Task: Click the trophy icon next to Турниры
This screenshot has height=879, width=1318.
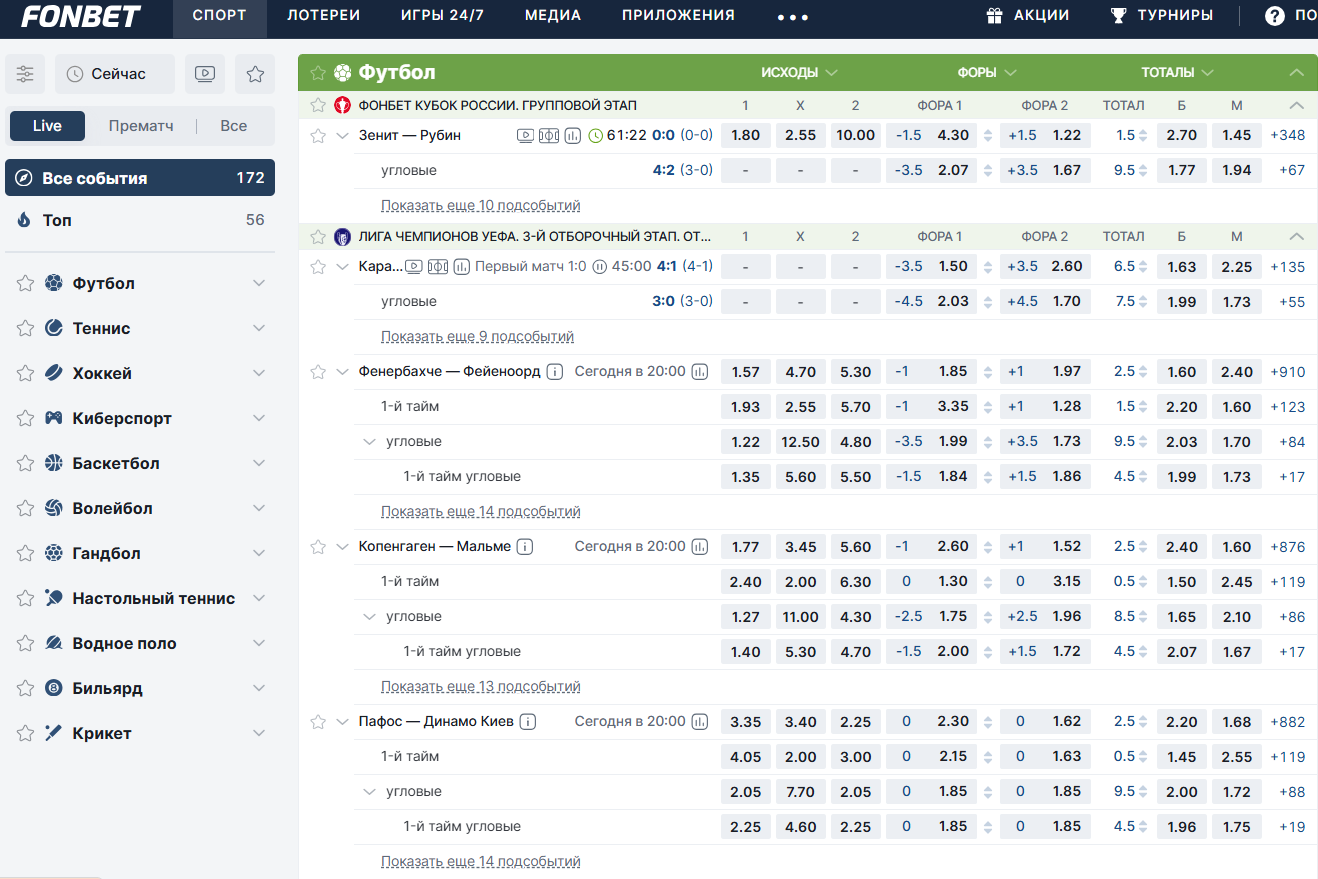Action: click(1118, 16)
